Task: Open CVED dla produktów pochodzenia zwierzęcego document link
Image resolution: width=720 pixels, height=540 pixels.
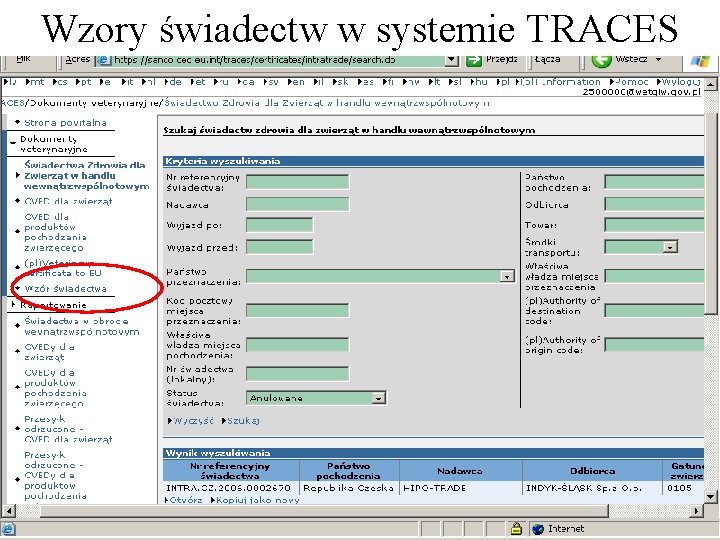Action: pos(55,232)
